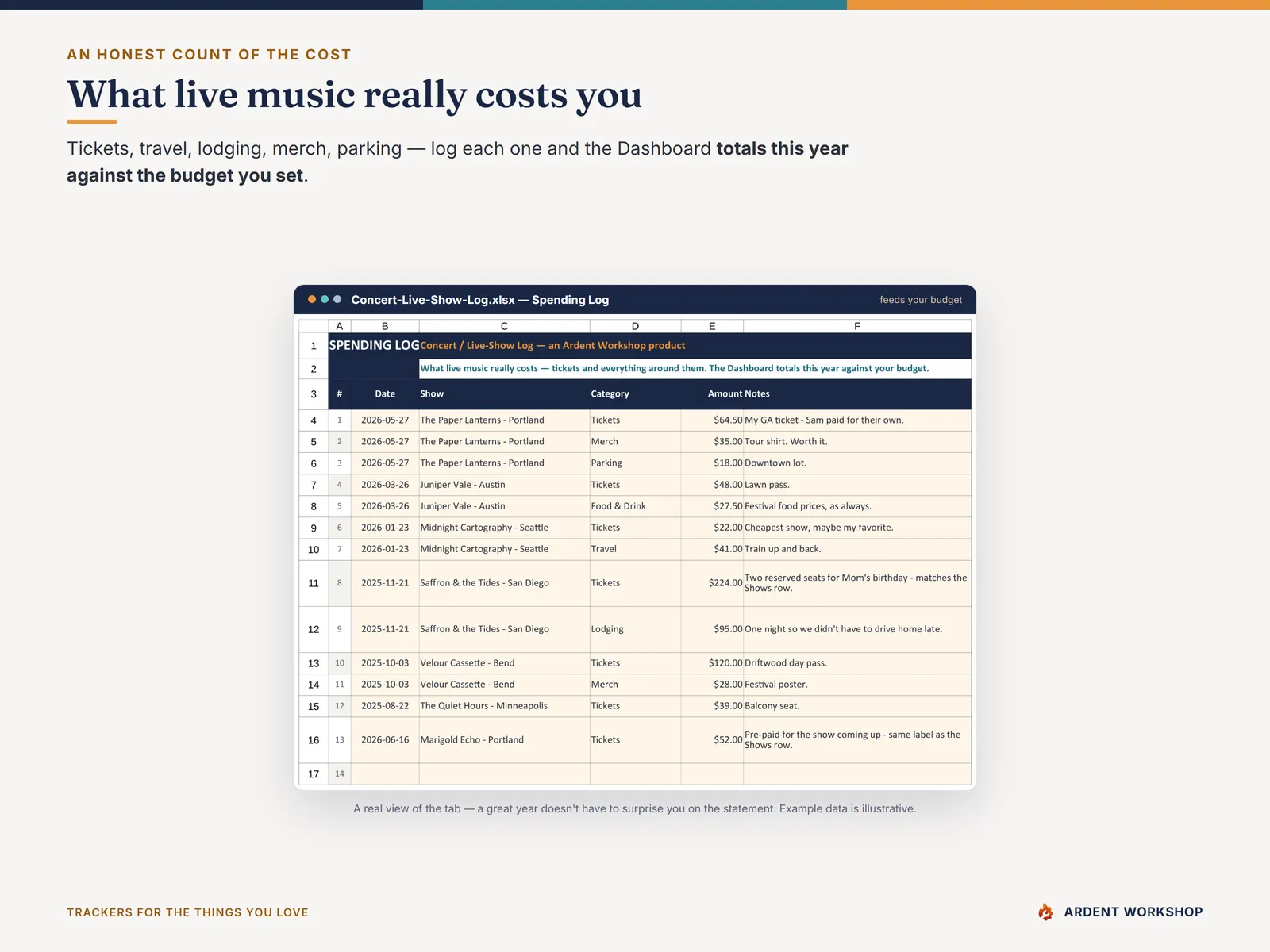
Task: Select 'Marigold Echo - Portland' cell
Action: tap(504, 740)
